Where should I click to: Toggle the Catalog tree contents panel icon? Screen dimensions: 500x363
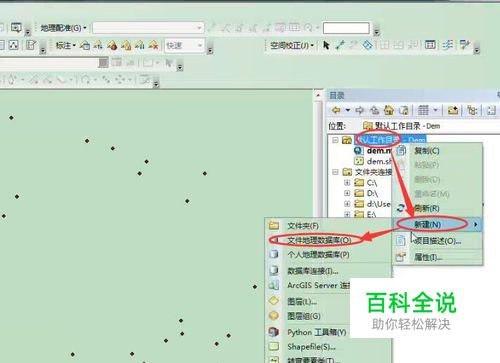tap(472, 110)
